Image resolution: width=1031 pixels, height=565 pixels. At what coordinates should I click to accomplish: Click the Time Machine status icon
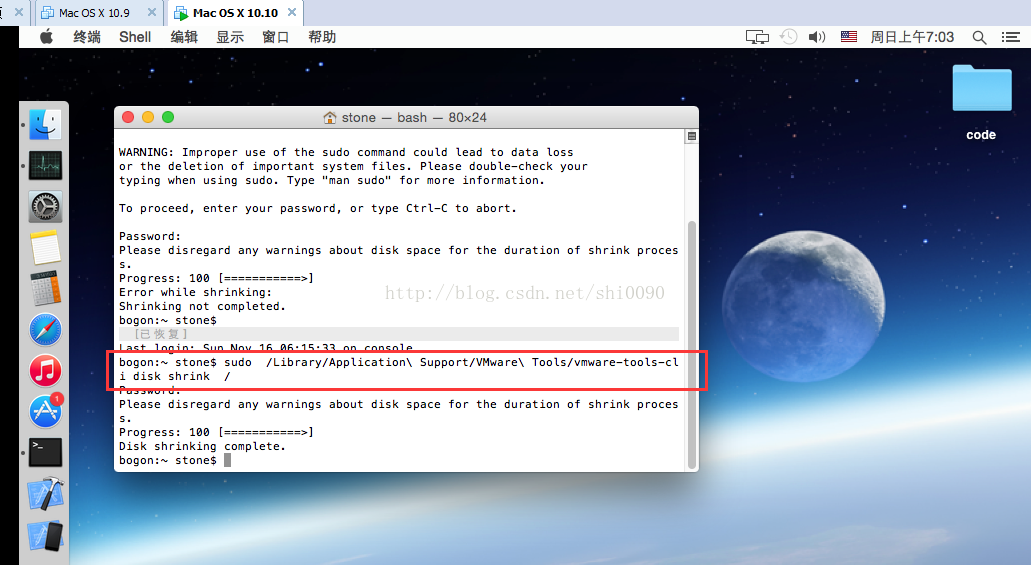click(x=788, y=37)
